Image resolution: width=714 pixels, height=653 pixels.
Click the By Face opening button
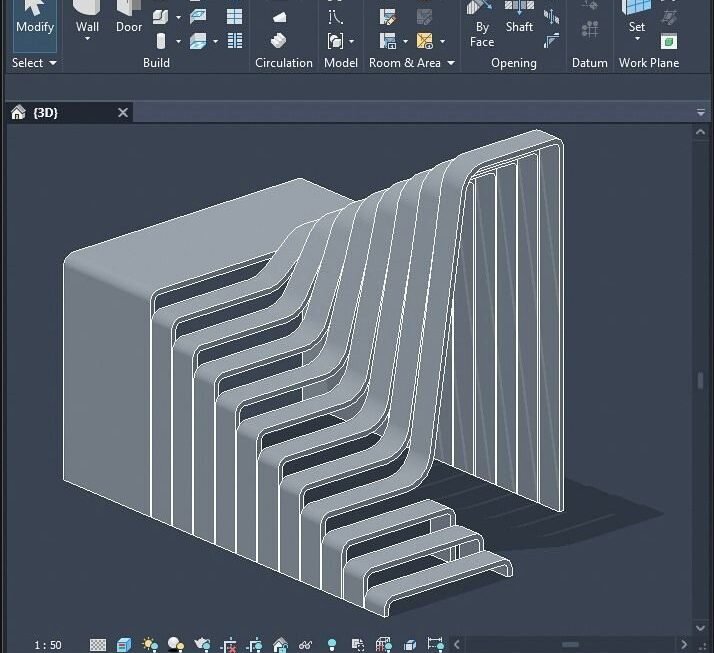click(x=482, y=26)
